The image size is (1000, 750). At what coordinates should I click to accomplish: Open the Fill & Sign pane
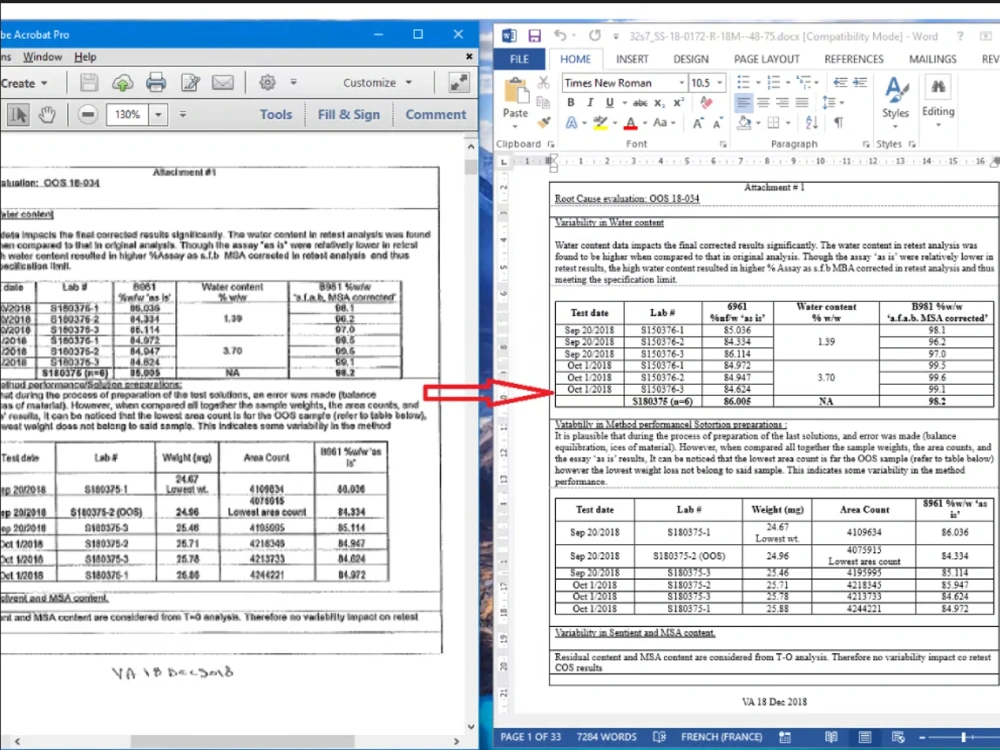click(x=349, y=114)
